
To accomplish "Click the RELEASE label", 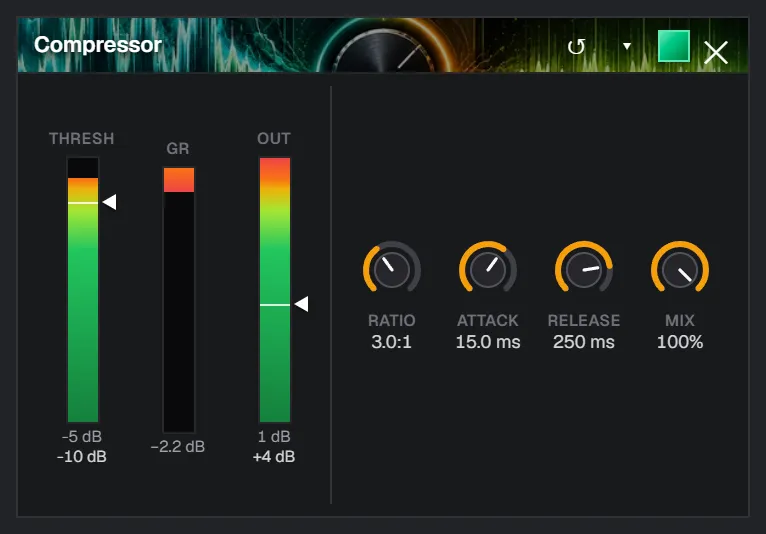I will pos(584,320).
